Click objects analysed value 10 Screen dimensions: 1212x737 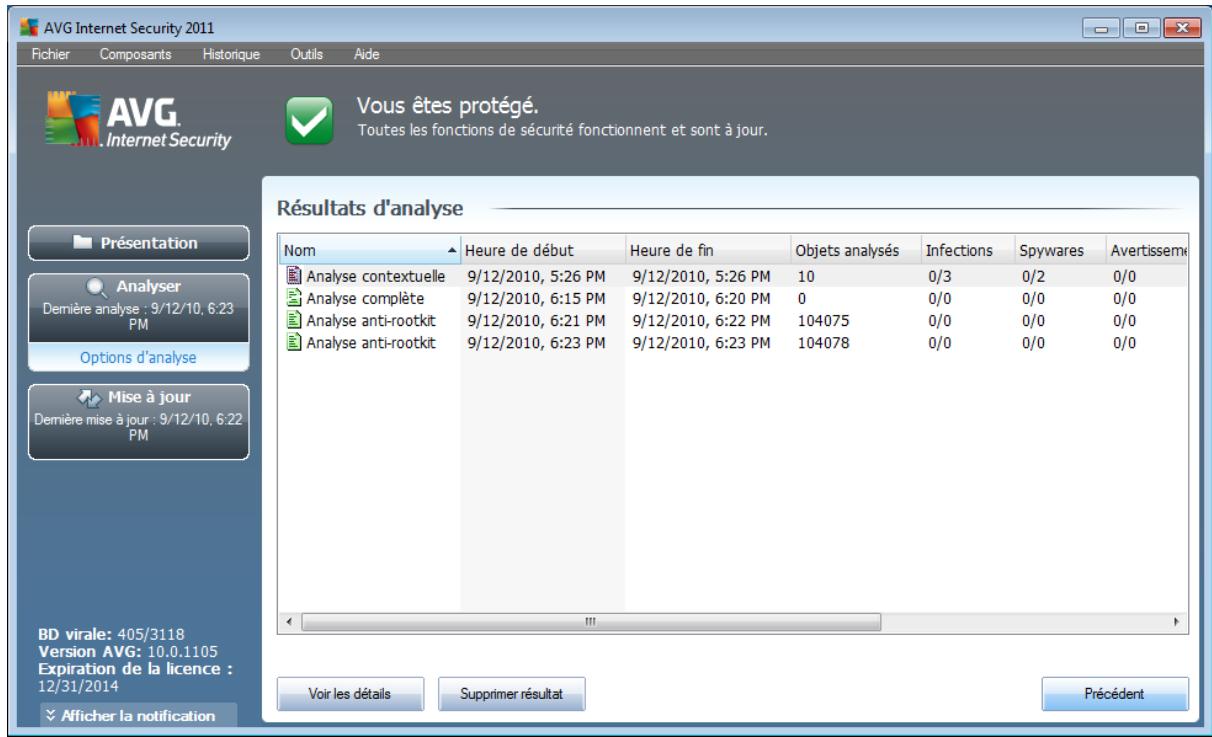[x=805, y=277]
